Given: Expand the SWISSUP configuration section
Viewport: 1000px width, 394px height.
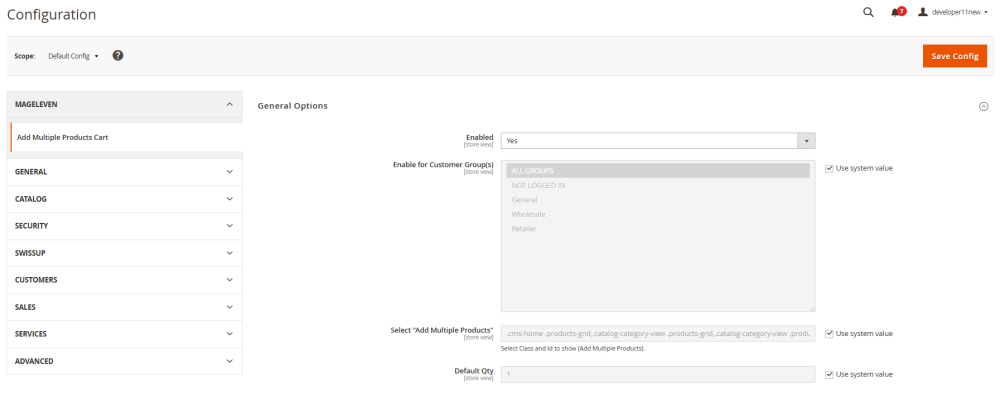Looking at the screenshot, I should [x=125, y=253].
